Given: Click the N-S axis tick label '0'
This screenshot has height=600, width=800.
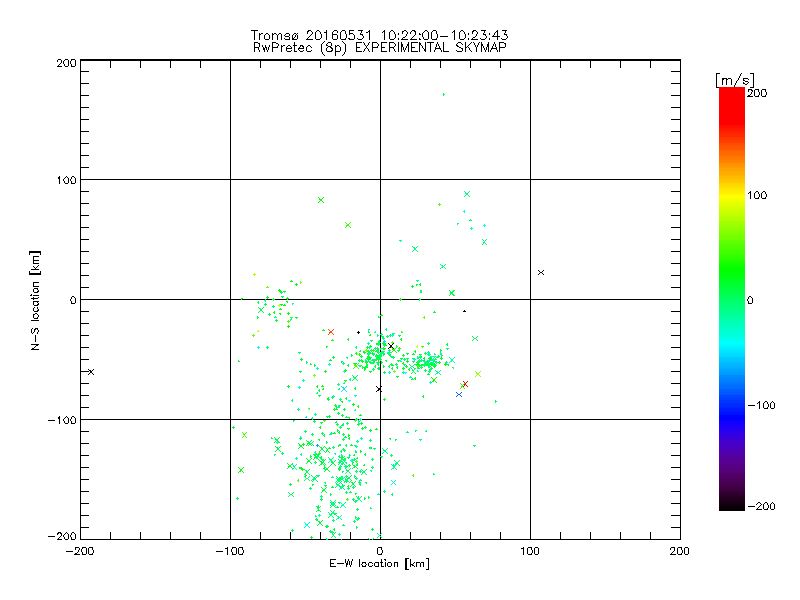Looking at the screenshot, I should [x=73, y=300].
